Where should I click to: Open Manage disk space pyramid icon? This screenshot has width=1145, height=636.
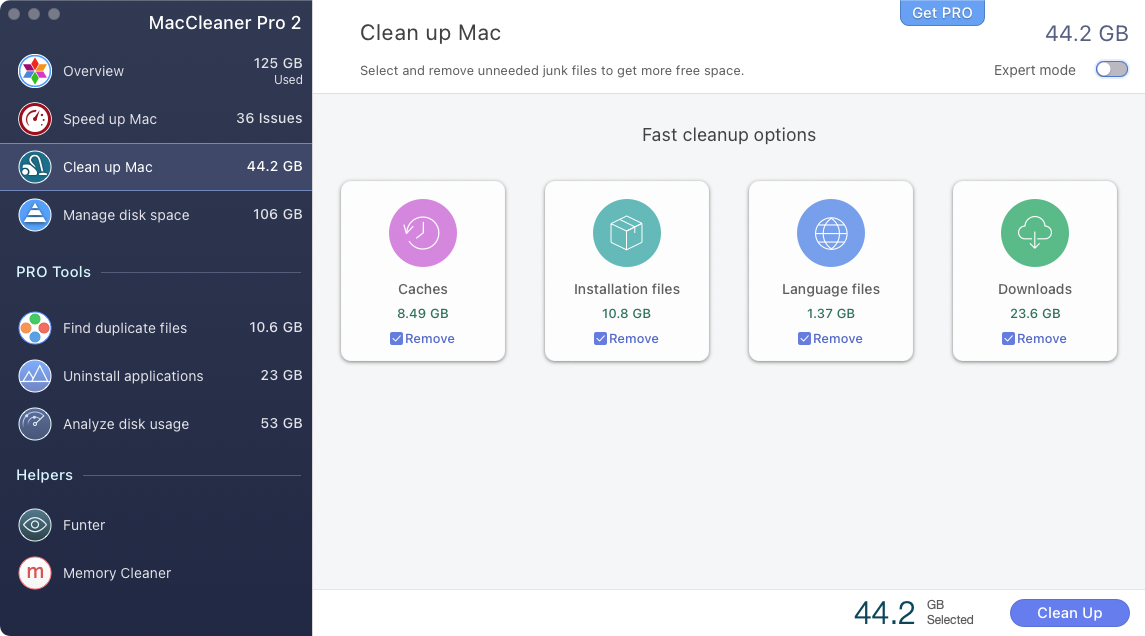[x=35, y=215]
